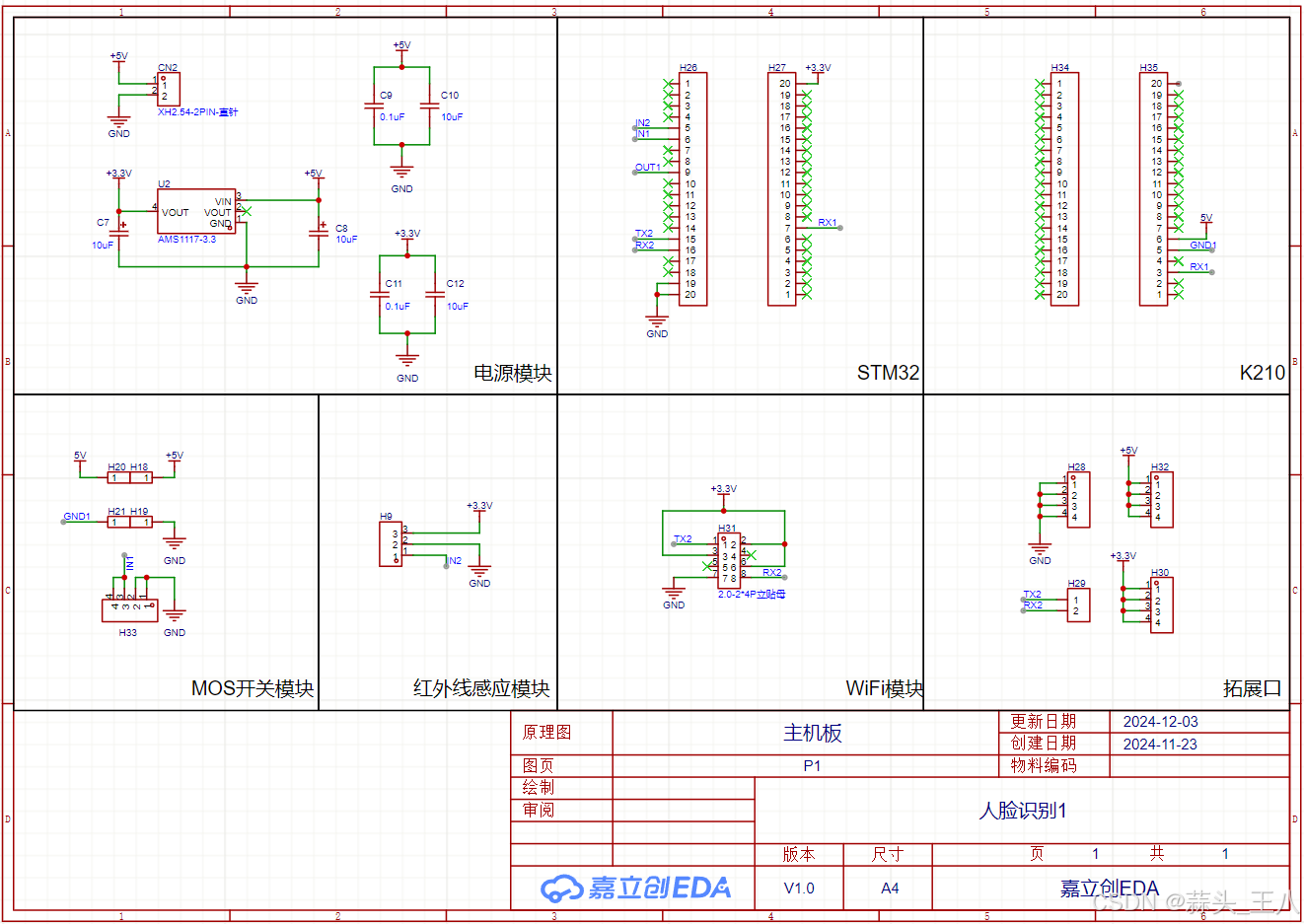Click the WiFi模块 section label
Screen dimensions: 1304x924
coord(884,688)
